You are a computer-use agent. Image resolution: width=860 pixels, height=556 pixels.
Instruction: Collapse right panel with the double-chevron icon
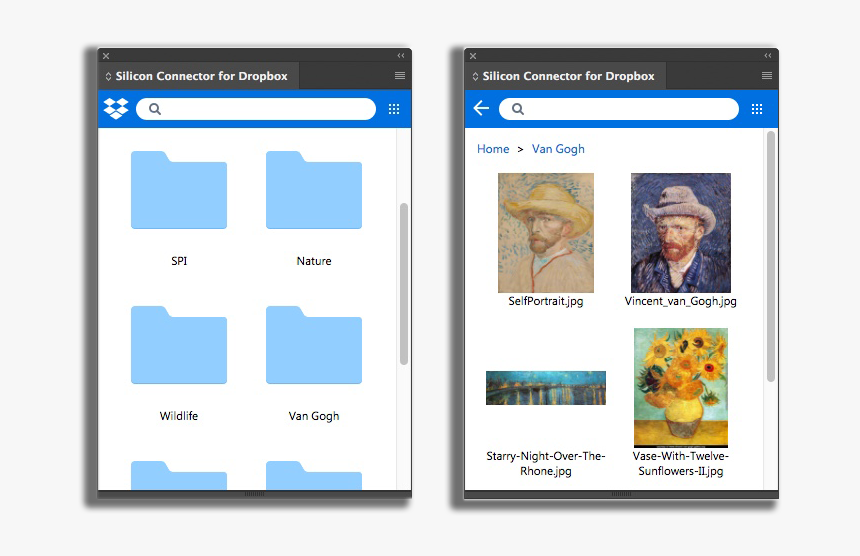(x=768, y=55)
